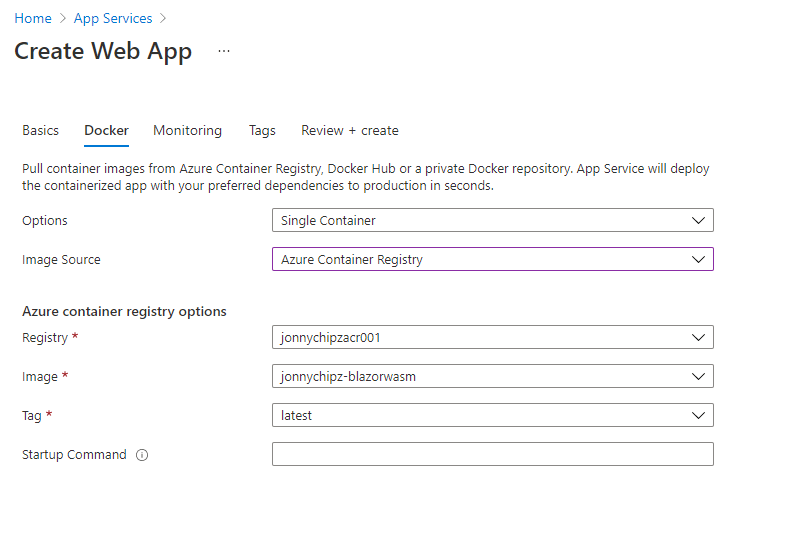Open the Azure Container Registry source dropdown
Viewport: 802px width, 560px height.
pyautogui.click(x=493, y=259)
